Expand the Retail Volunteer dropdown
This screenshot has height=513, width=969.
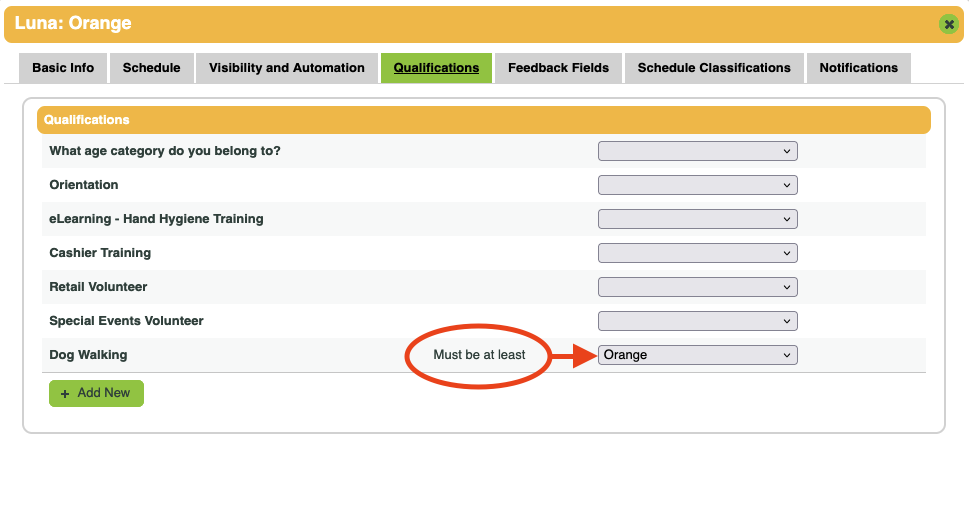point(697,287)
